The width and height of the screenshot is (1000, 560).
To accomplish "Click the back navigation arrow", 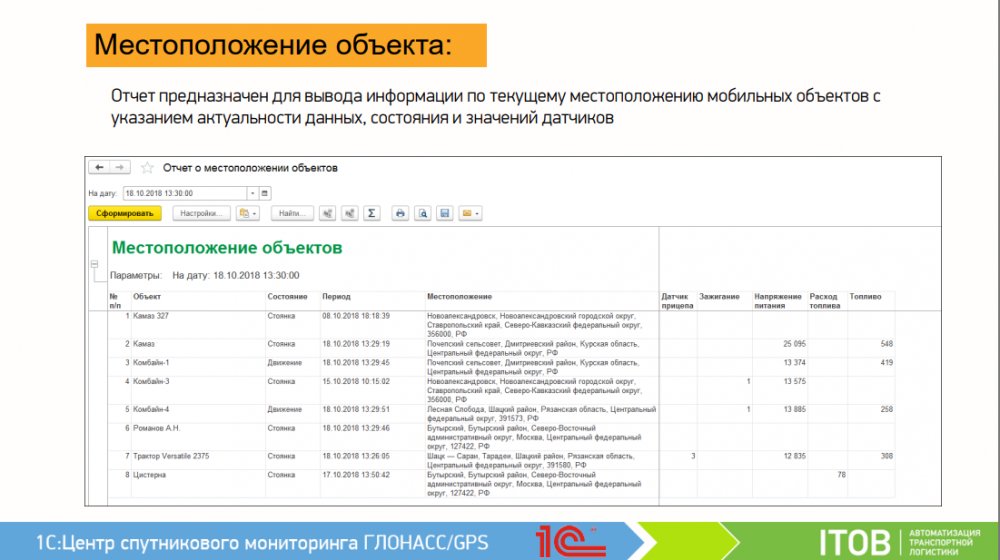I will click(x=99, y=168).
